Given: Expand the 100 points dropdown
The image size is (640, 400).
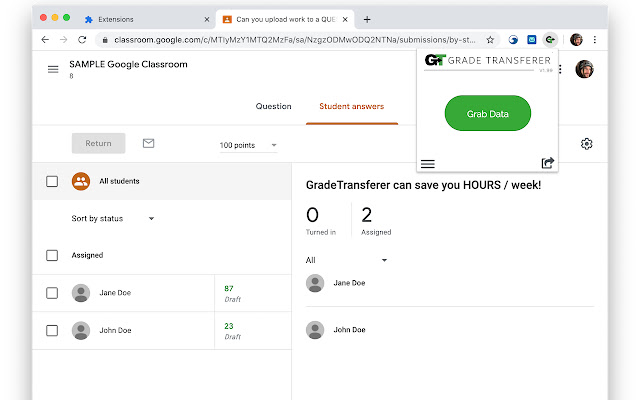Looking at the screenshot, I should point(248,145).
